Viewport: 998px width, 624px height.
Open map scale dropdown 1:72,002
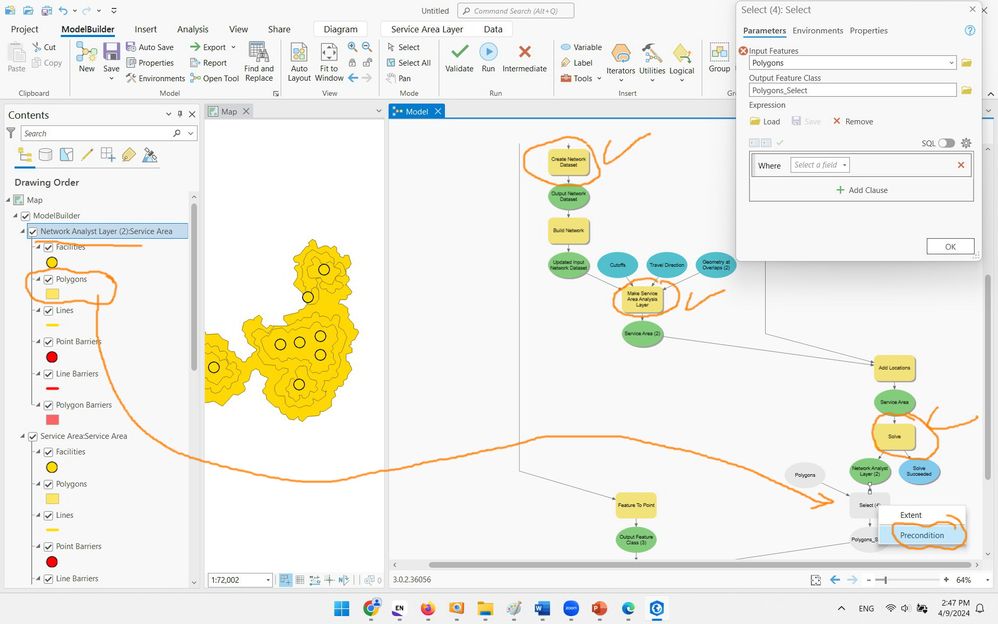tap(268, 580)
